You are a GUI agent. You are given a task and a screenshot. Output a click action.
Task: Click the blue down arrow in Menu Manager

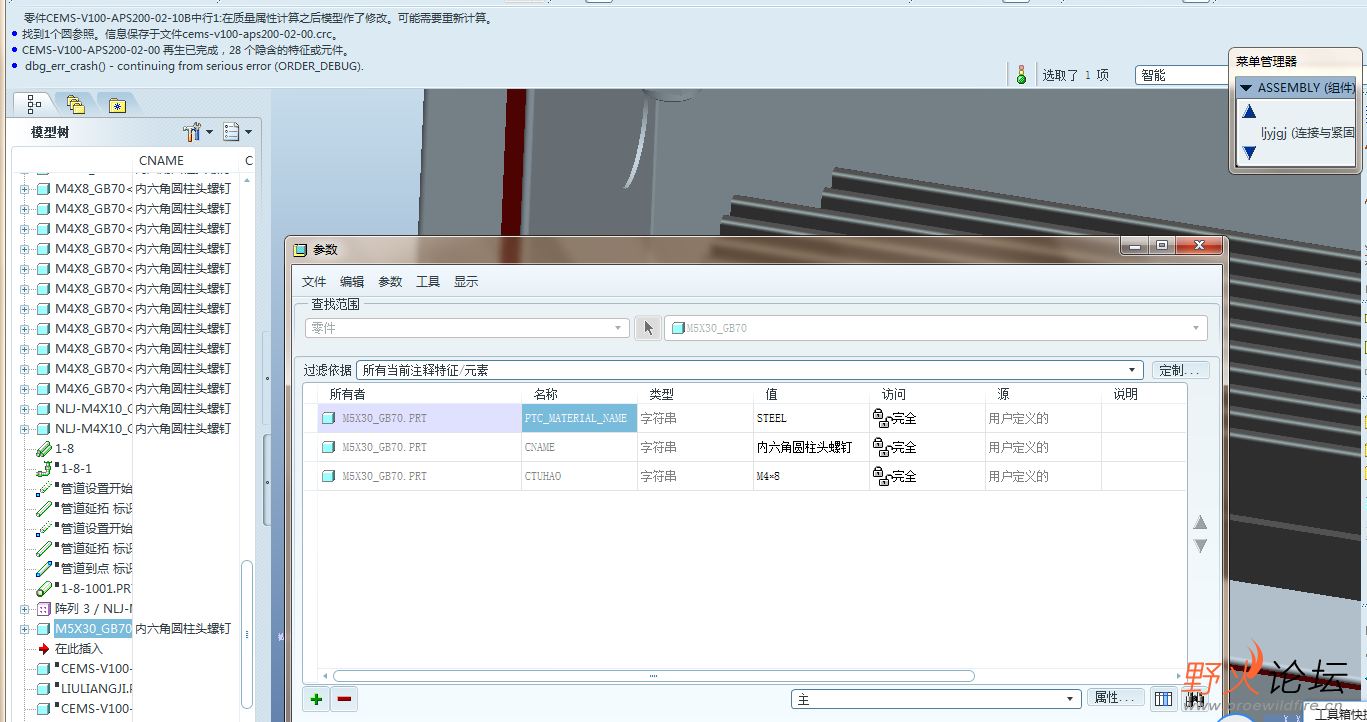tap(1248, 153)
